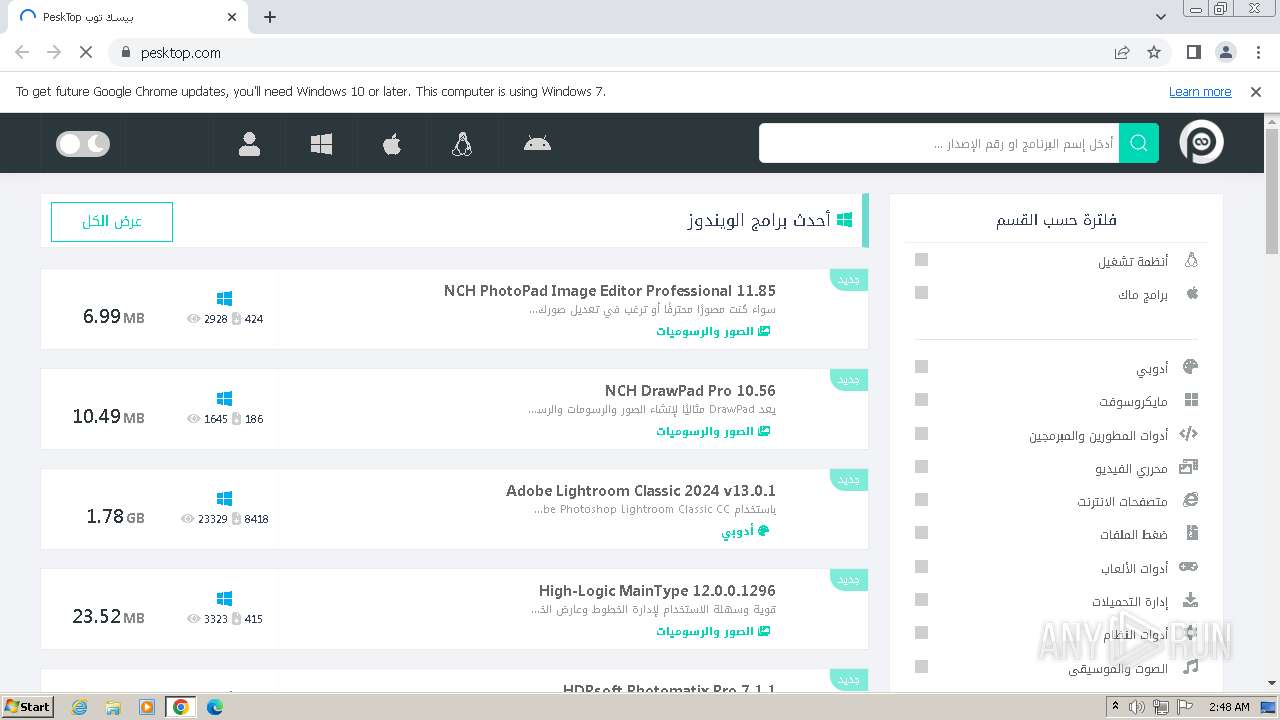Check the أدوات المطورين والمبرمجين checkbox

(x=921, y=434)
